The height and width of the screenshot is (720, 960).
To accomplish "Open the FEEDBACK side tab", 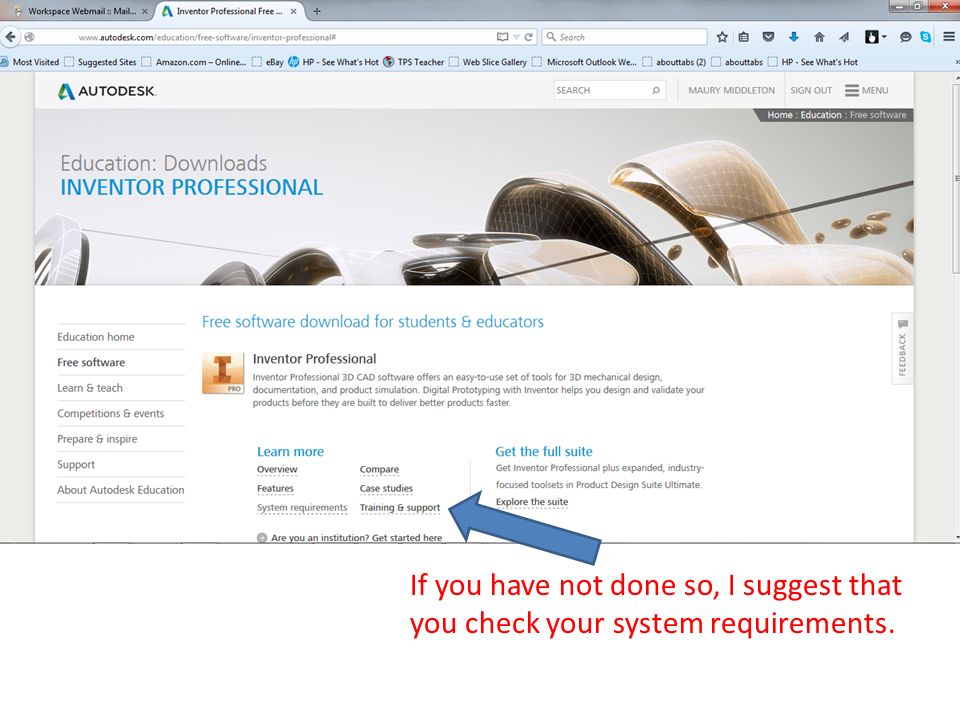I will pos(902,348).
